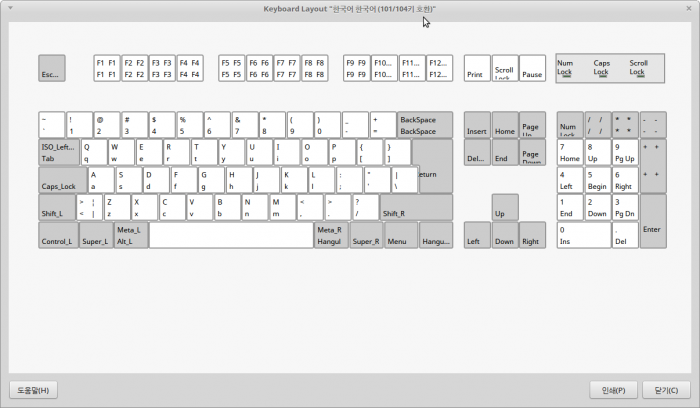Image resolution: width=700 pixels, height=408 pixels.
Task: Click the Right arrow key
Action: [532, 235]
